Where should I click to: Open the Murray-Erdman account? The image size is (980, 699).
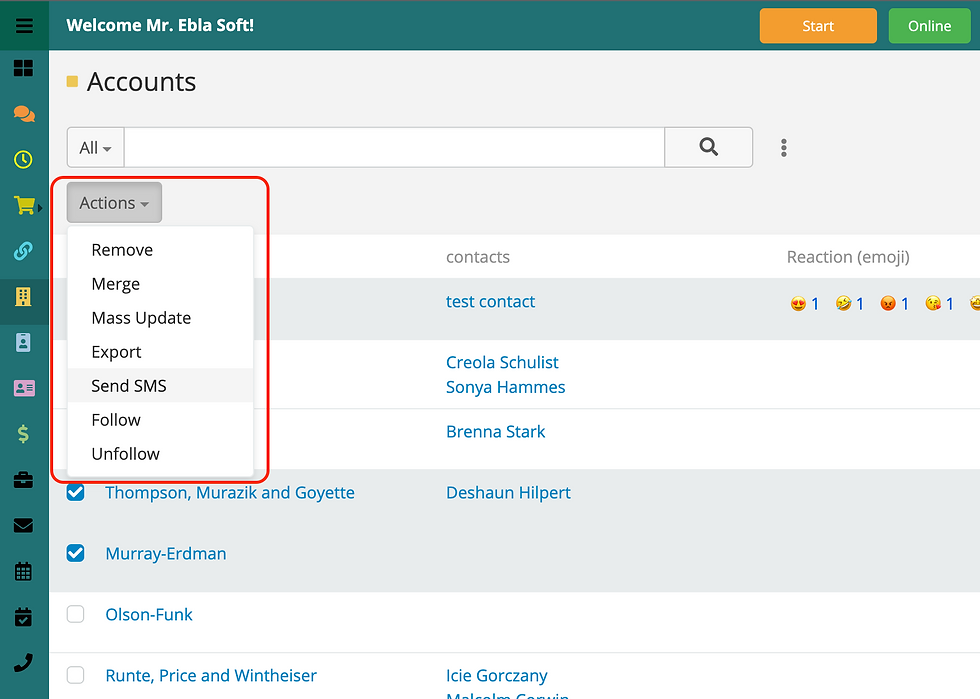(166, 553)
